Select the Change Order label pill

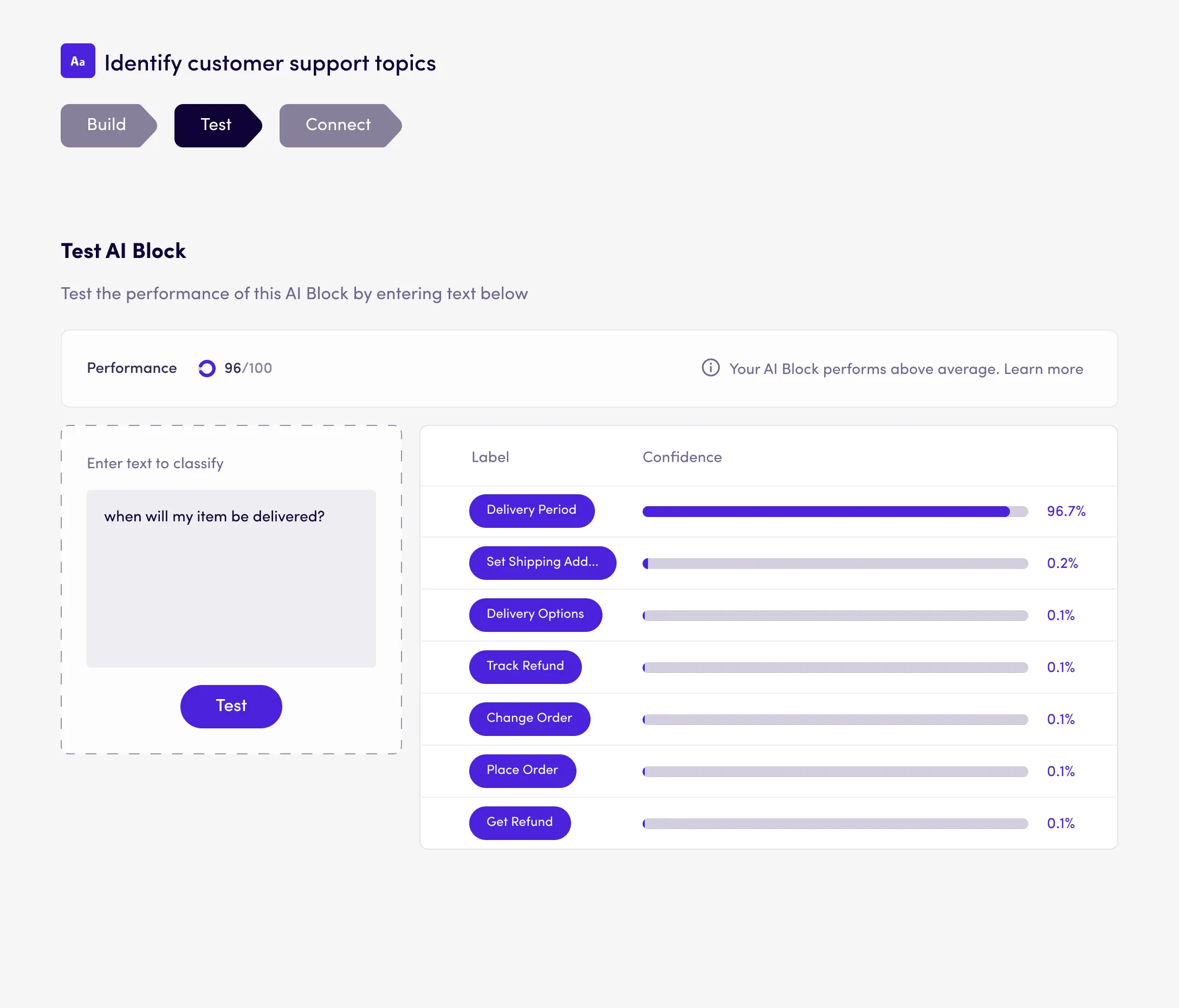529,718
